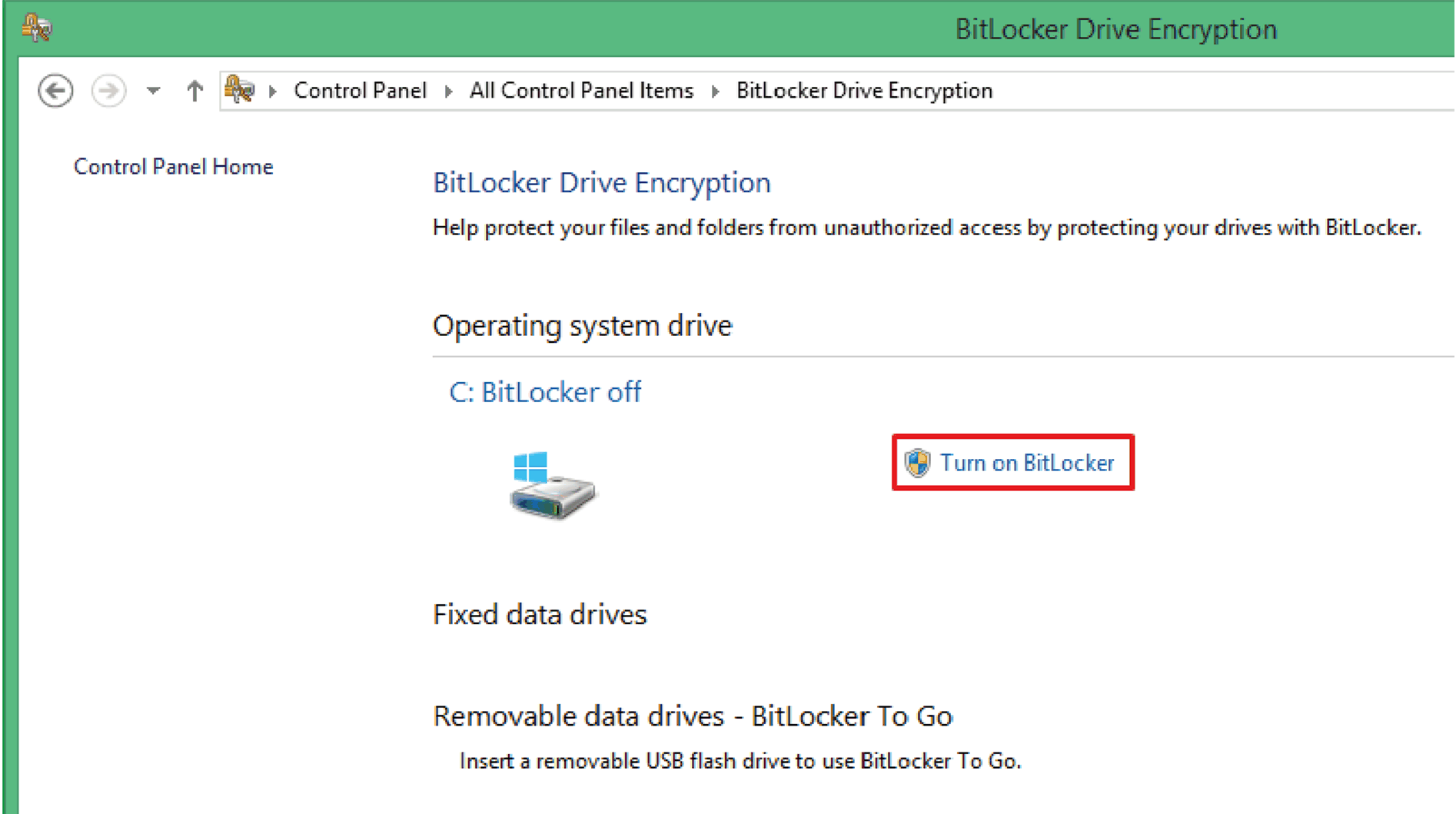
Task: Click empty area of the address bar
Action: [1230, 91]
